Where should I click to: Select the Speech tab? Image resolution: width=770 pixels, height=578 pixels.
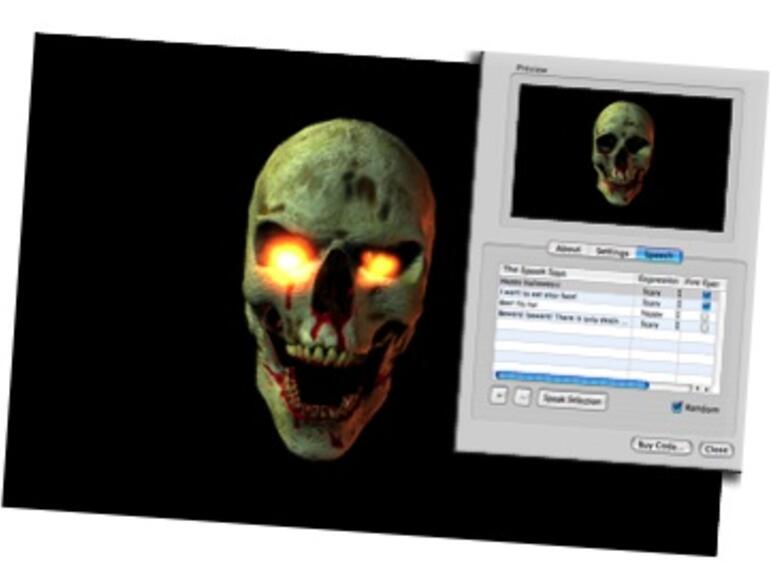click(x=659, y=256)
